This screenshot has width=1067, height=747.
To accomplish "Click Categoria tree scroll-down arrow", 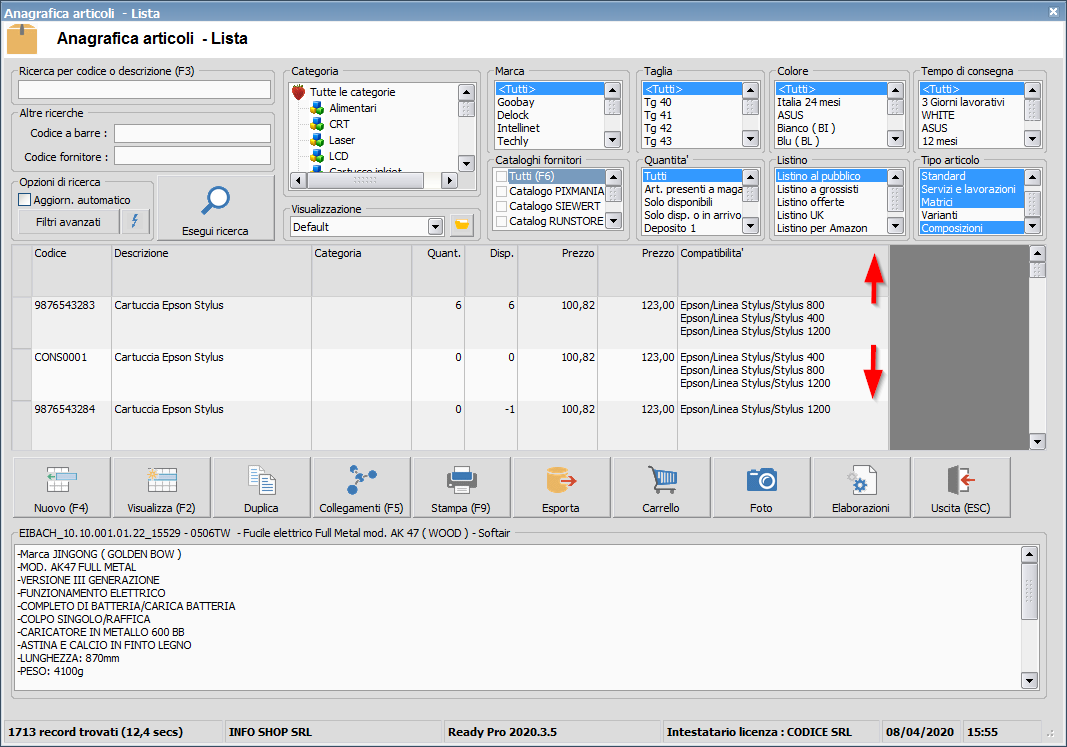I will (x=466, y=163).
